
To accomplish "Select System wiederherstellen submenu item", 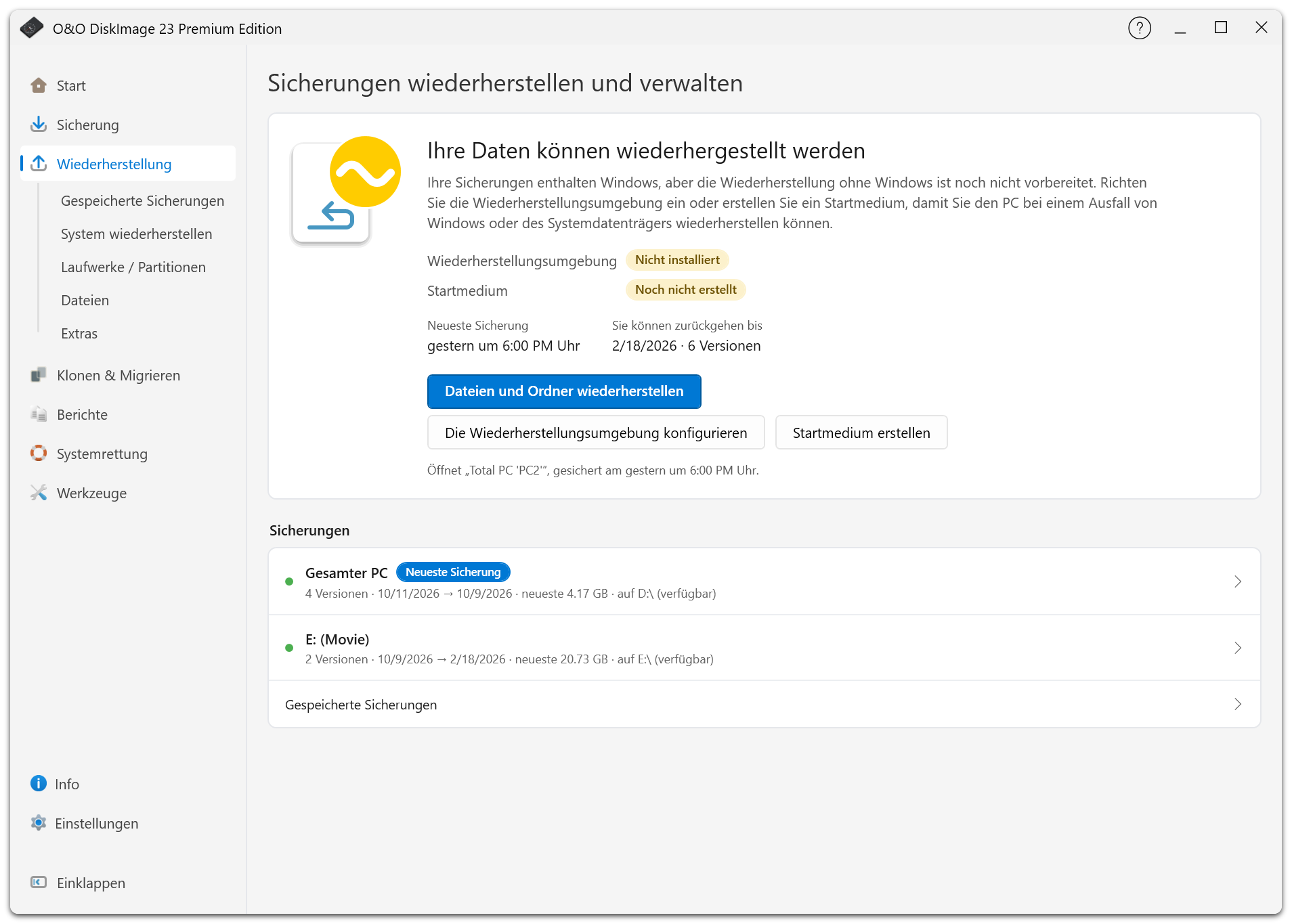I will click(136, 234).
